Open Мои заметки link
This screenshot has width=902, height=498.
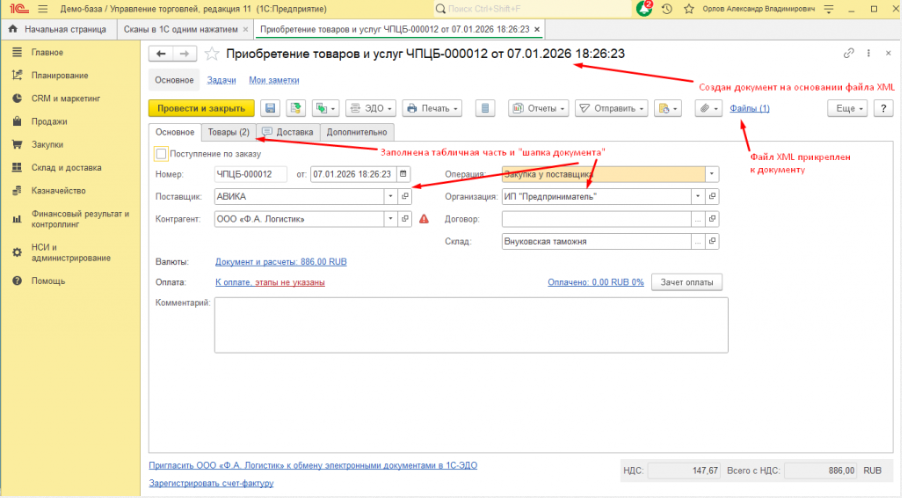click(274, 80)
